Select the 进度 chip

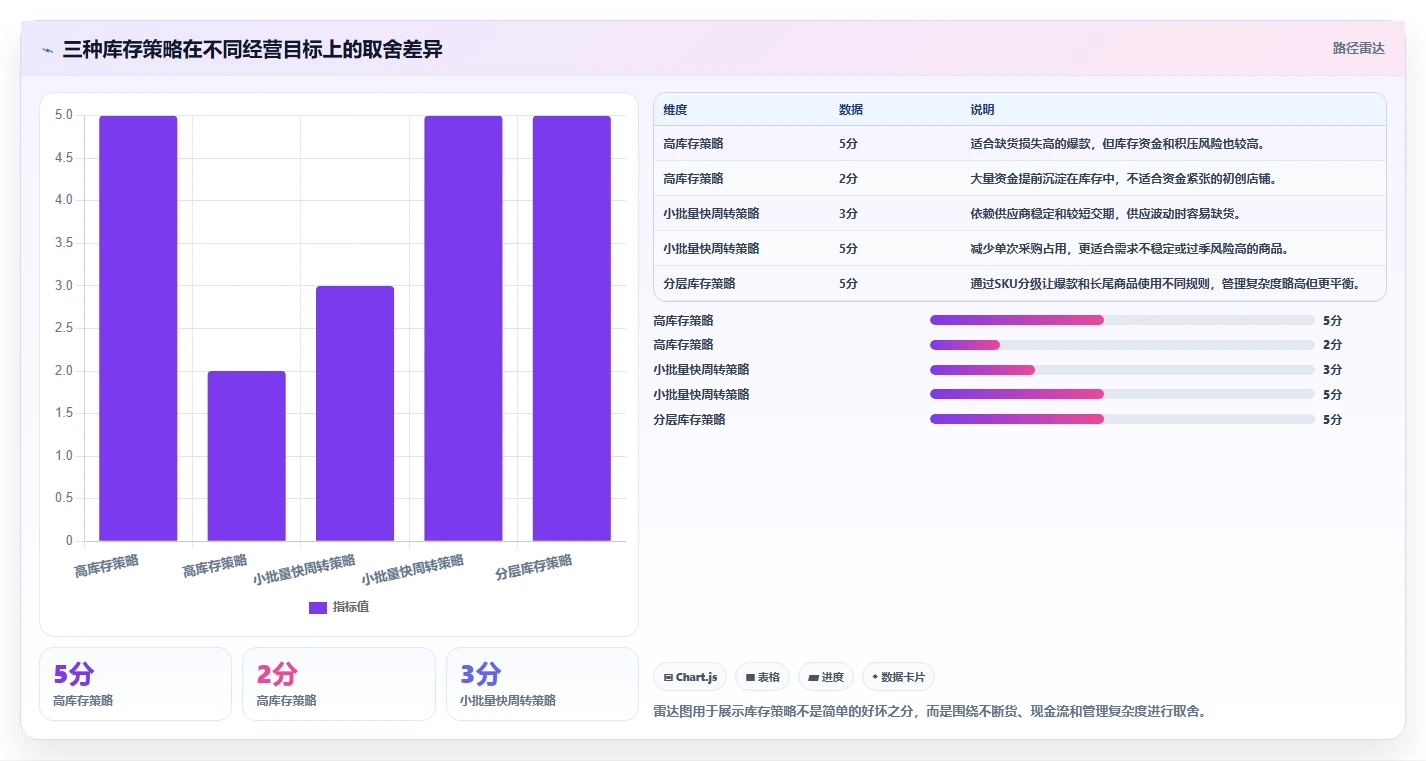(826, 677)
